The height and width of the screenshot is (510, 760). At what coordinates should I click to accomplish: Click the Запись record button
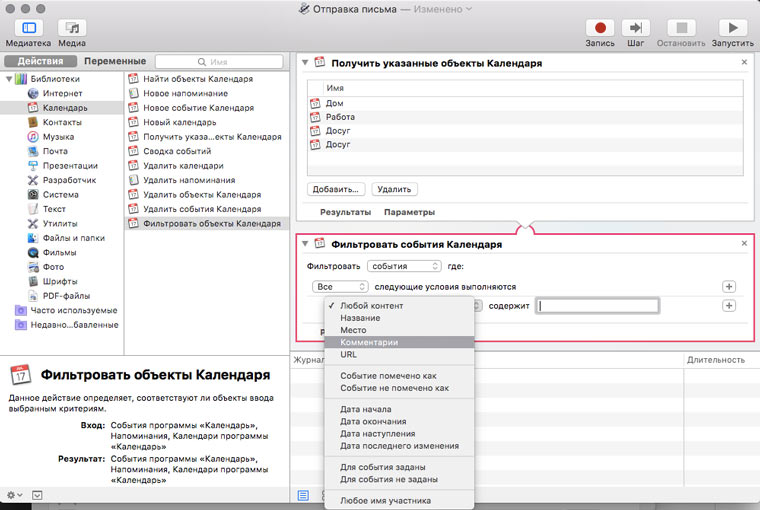point(602,29)
